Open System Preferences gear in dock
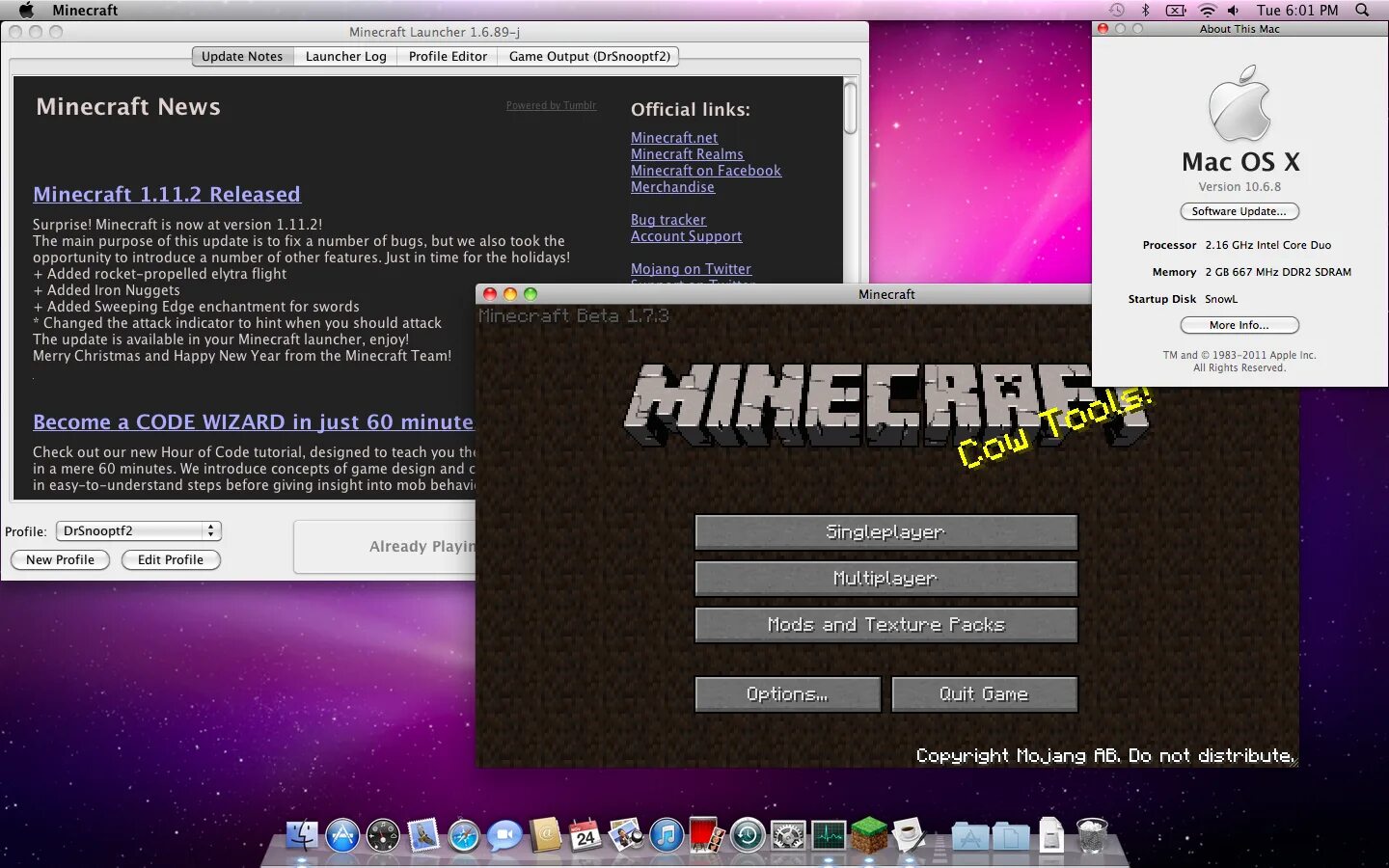The height and width of the screenshot is (868, 1389). [788, 835]
